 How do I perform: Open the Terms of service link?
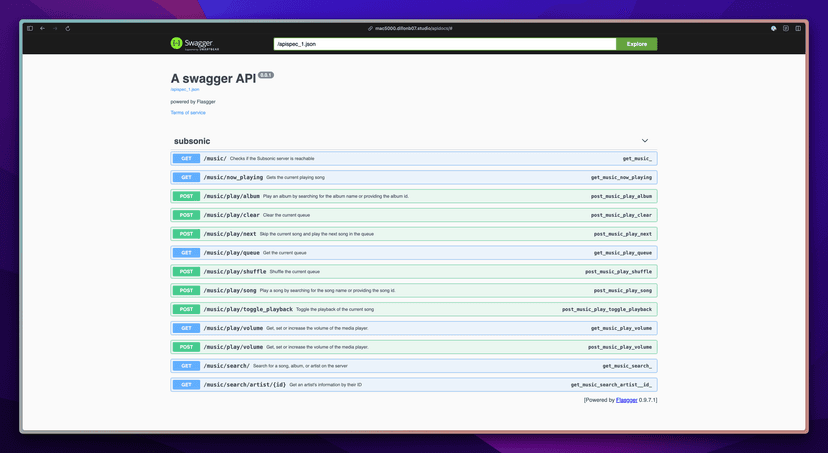tap(188, 113)
